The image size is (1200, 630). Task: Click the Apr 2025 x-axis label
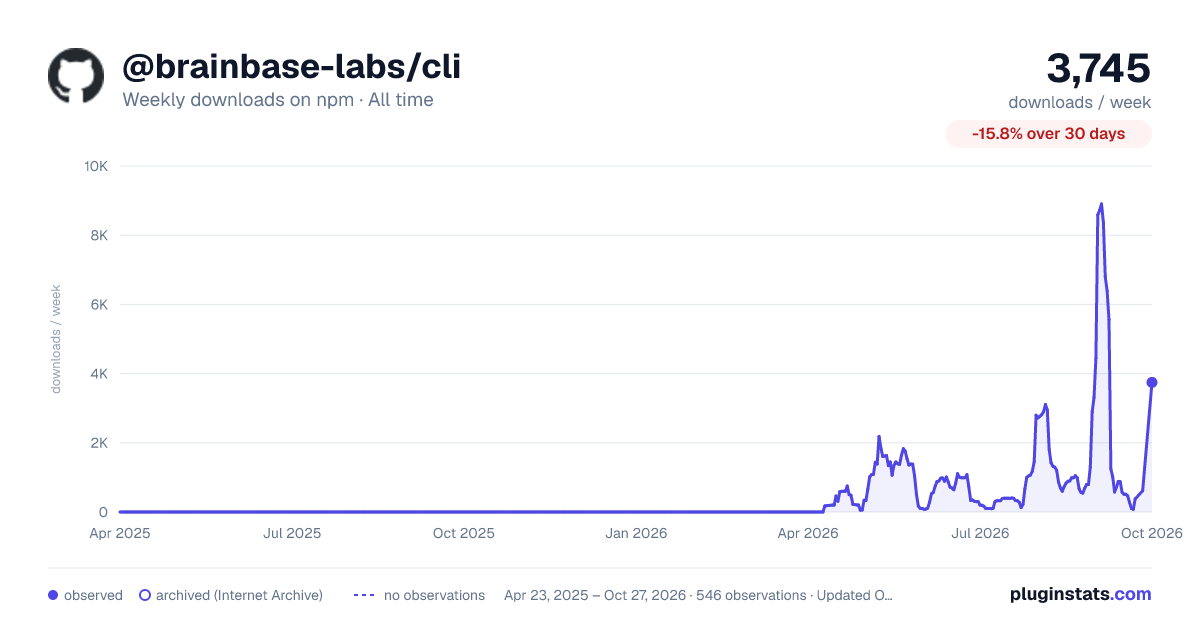coord(120,533)
